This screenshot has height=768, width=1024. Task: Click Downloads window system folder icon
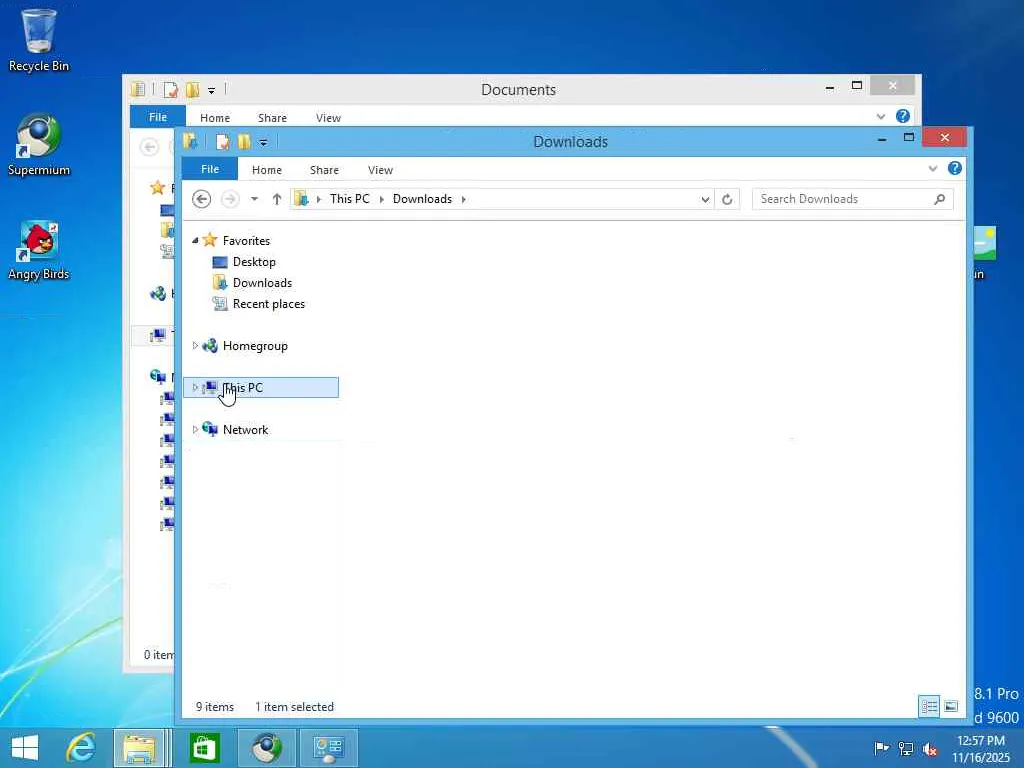[190, 141]
